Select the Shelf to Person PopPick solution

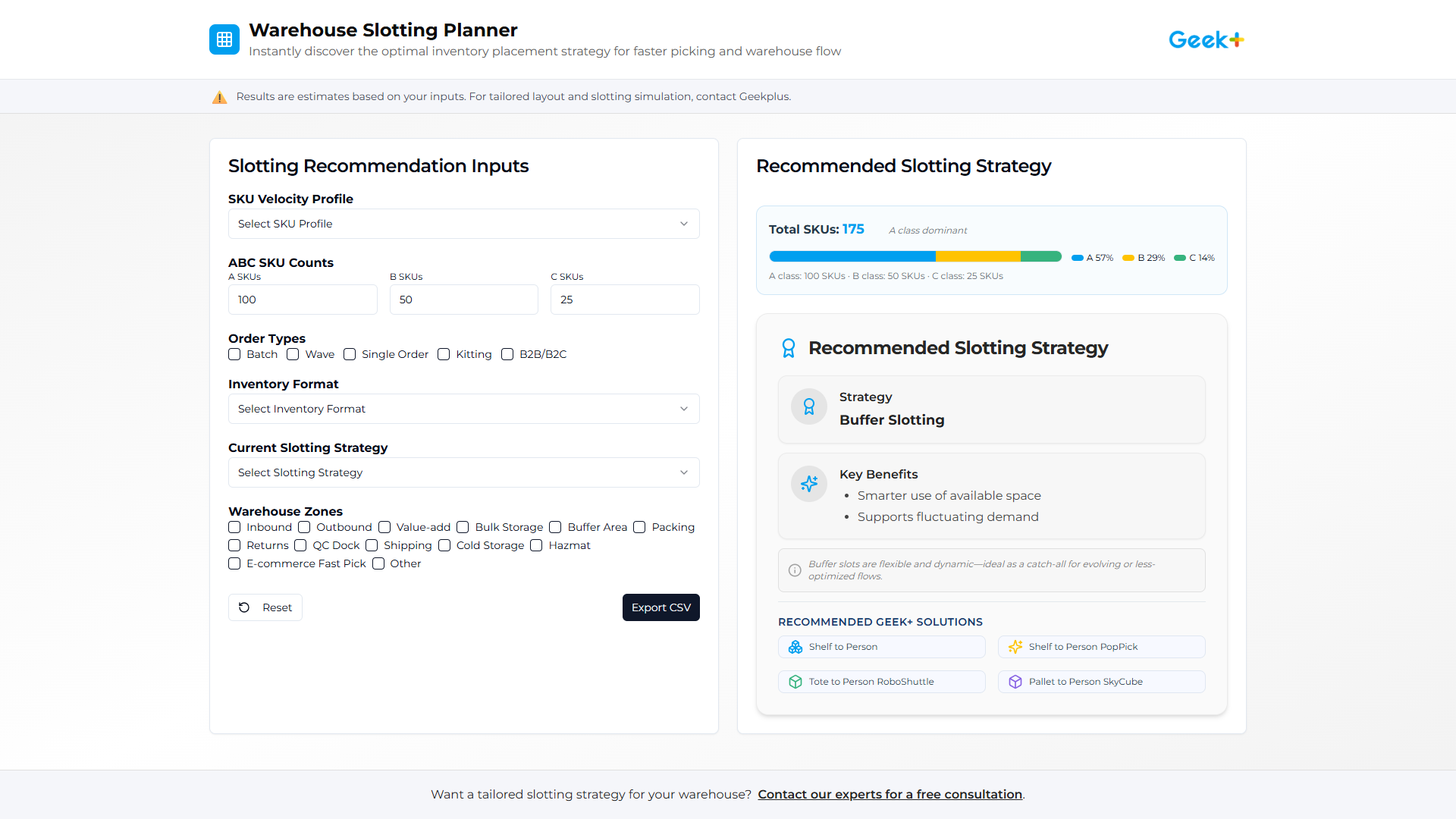click(x=1101, y=647)
